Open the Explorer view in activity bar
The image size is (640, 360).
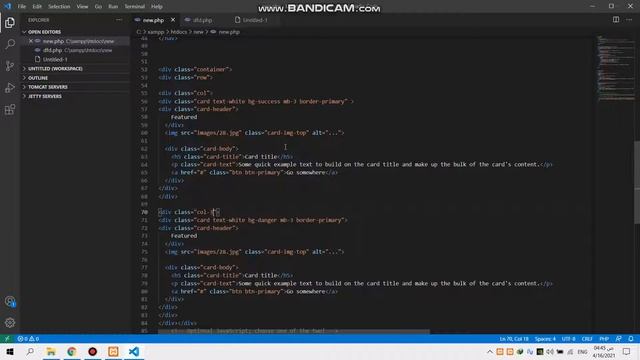point(10,22)
